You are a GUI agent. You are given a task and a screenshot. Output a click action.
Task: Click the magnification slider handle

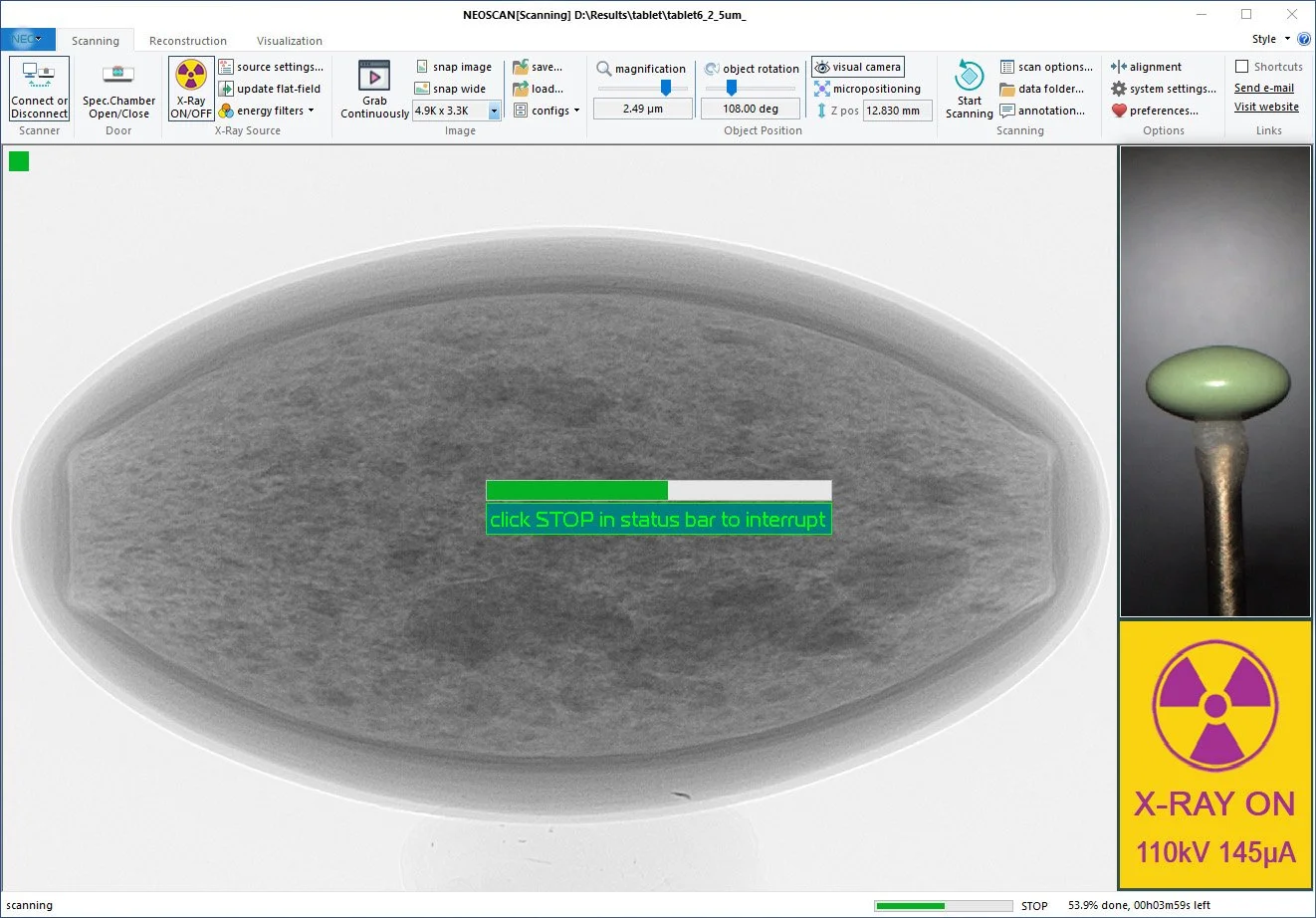click(x=666, y=89)
